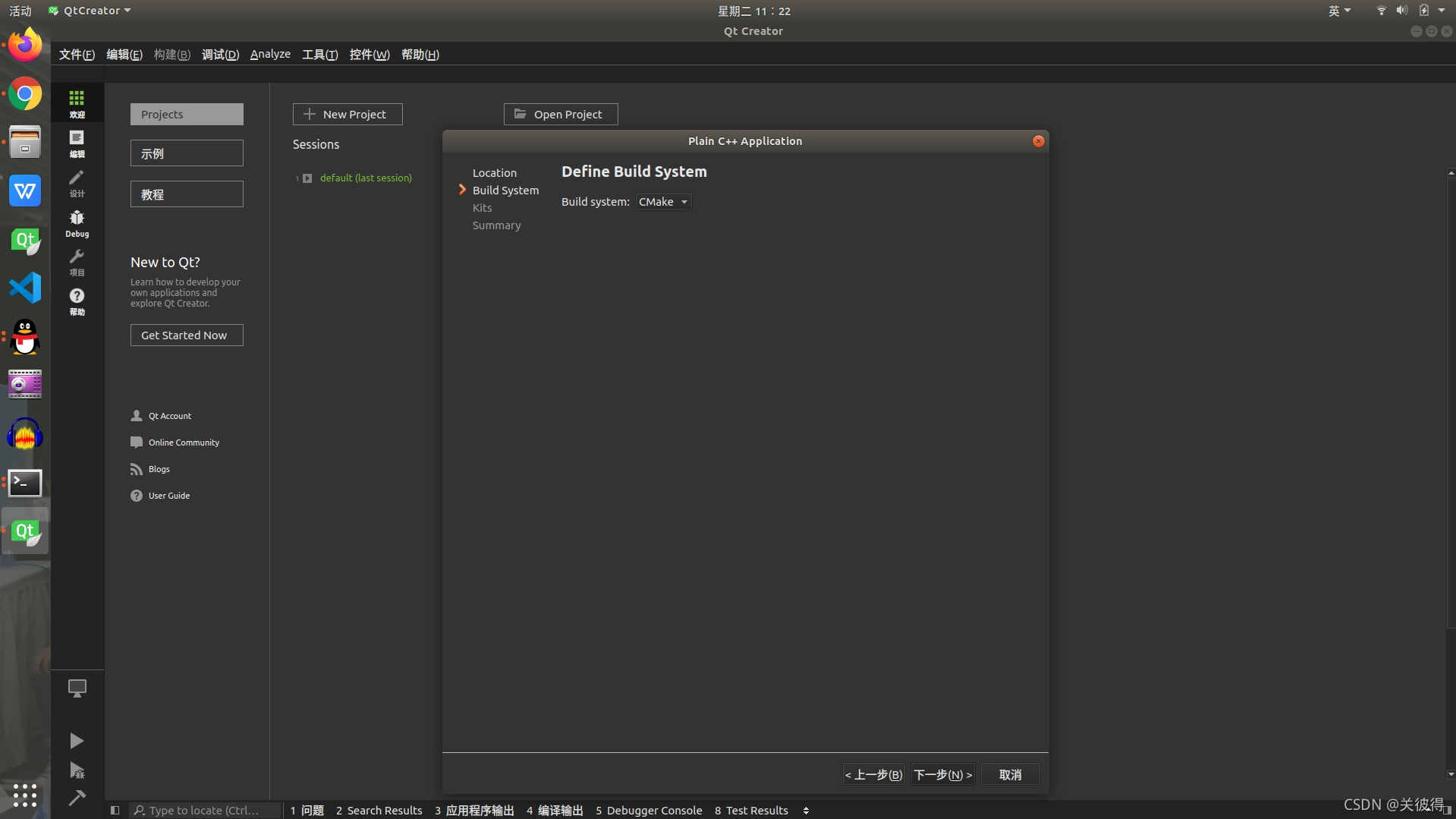Open the input method 英 dropdown
This screenshot has height=819, width=1456.
coord(1339,11)
